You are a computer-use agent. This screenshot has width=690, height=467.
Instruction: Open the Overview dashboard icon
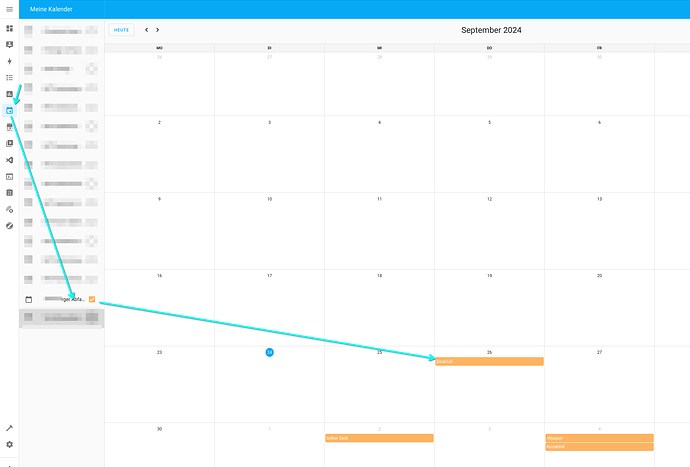pyautogui.click(x=9, y=29)
